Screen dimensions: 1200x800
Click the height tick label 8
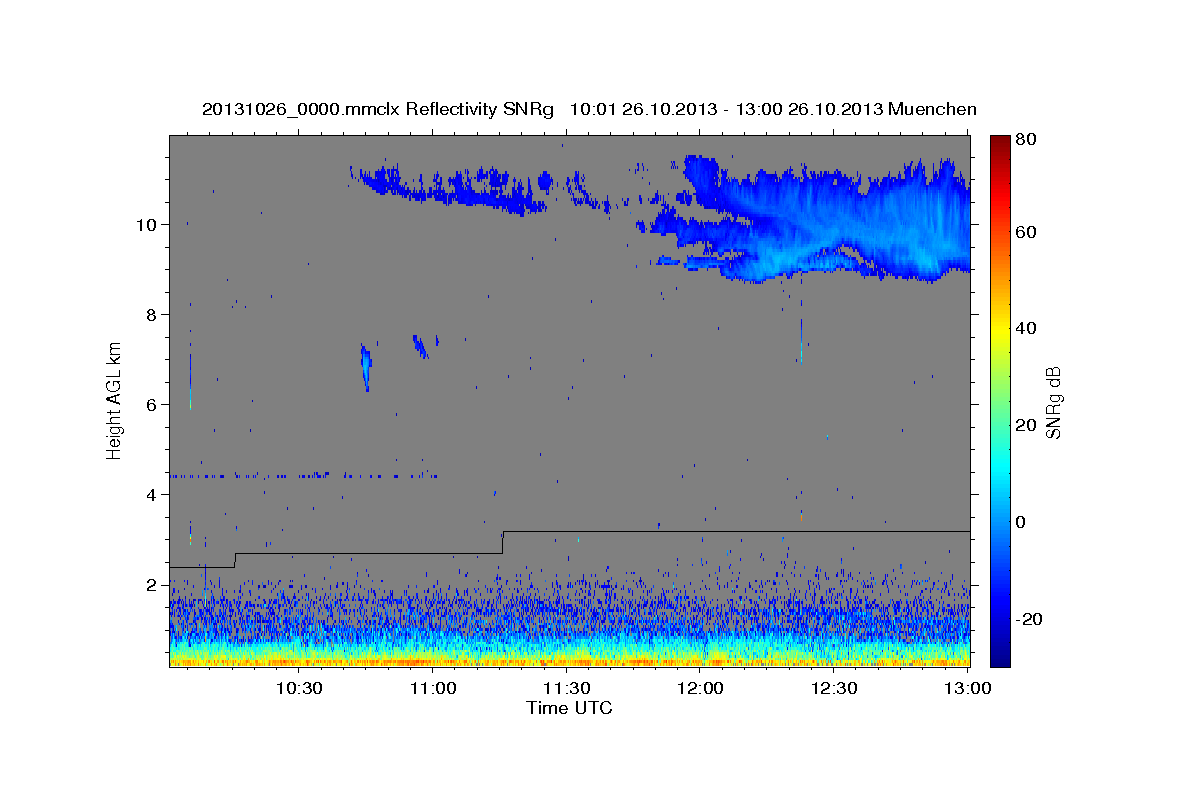(x=153, y=314)
